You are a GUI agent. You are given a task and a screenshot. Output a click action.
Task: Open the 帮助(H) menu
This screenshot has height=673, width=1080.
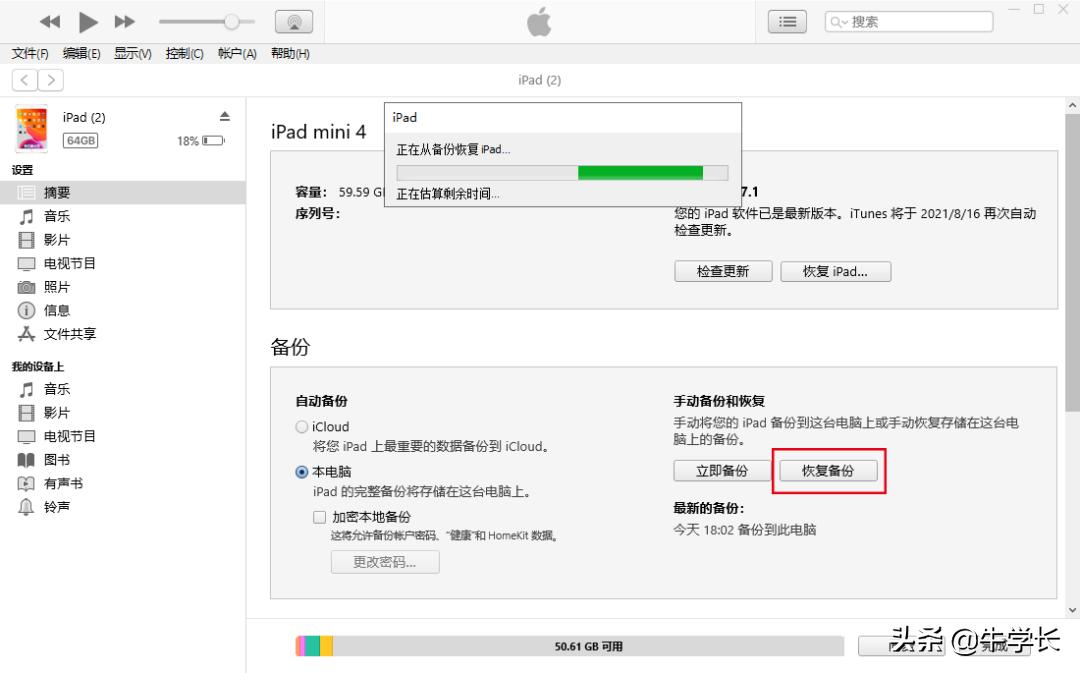tap(290, 53)
